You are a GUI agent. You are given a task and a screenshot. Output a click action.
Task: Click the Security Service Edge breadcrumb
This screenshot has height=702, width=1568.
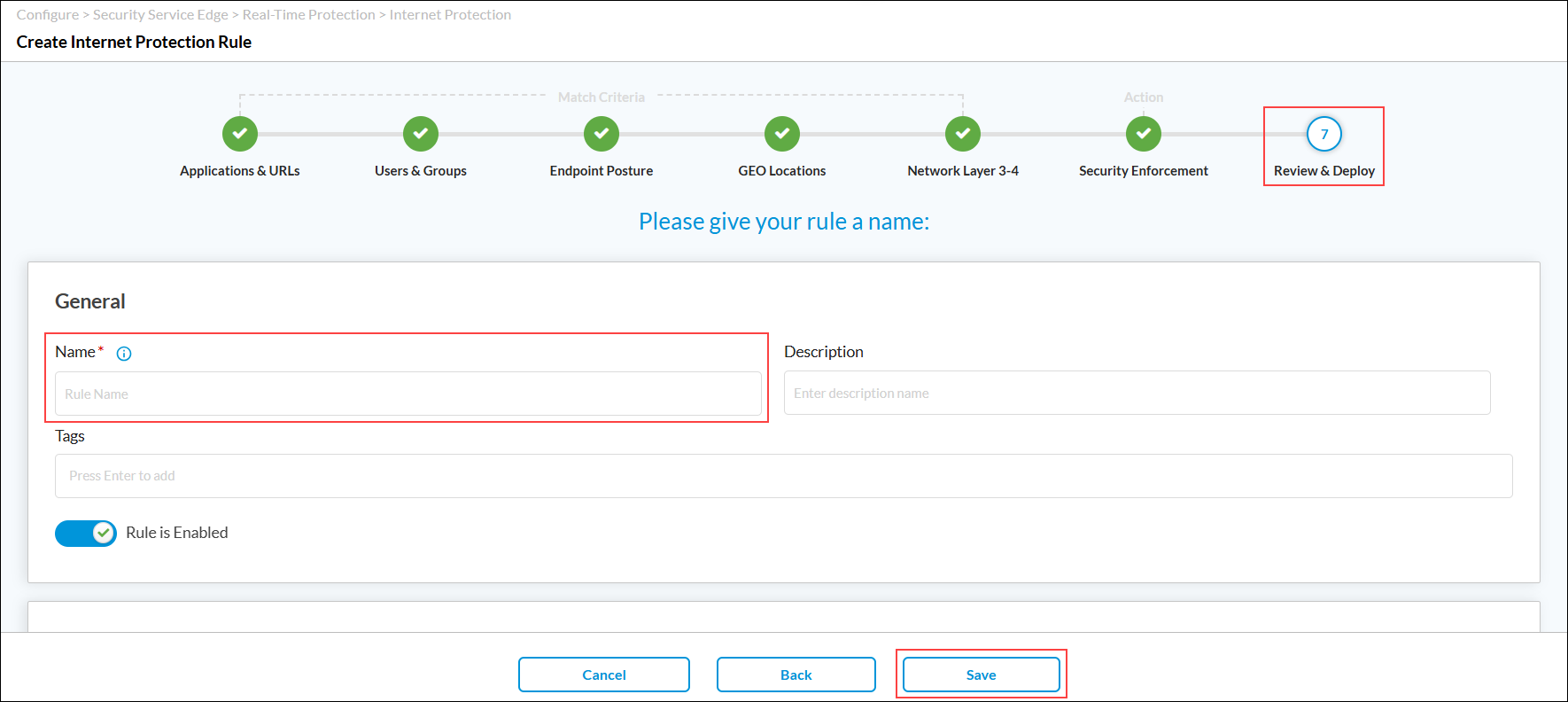(x=160, y=15)
